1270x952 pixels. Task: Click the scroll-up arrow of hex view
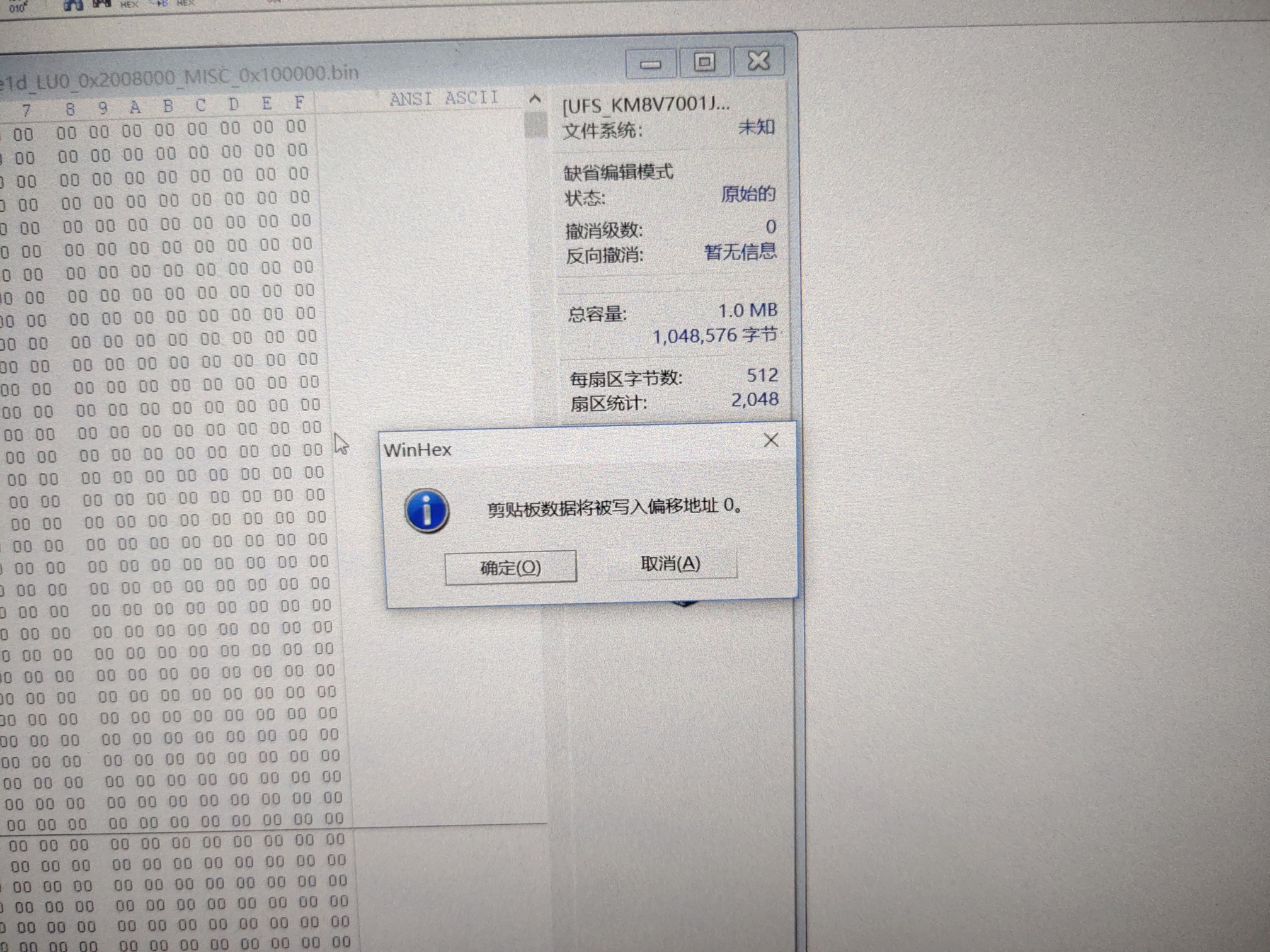point(535,99)
